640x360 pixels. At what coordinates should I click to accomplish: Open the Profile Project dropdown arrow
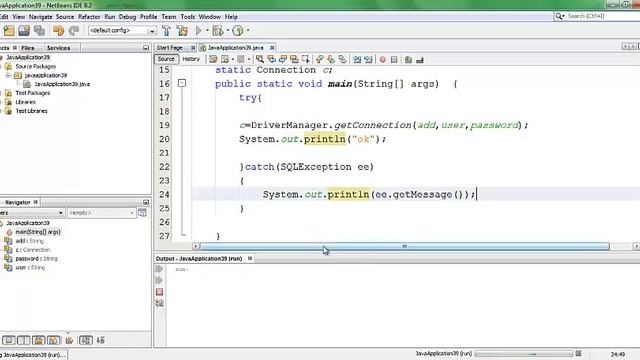click(247, 31)
